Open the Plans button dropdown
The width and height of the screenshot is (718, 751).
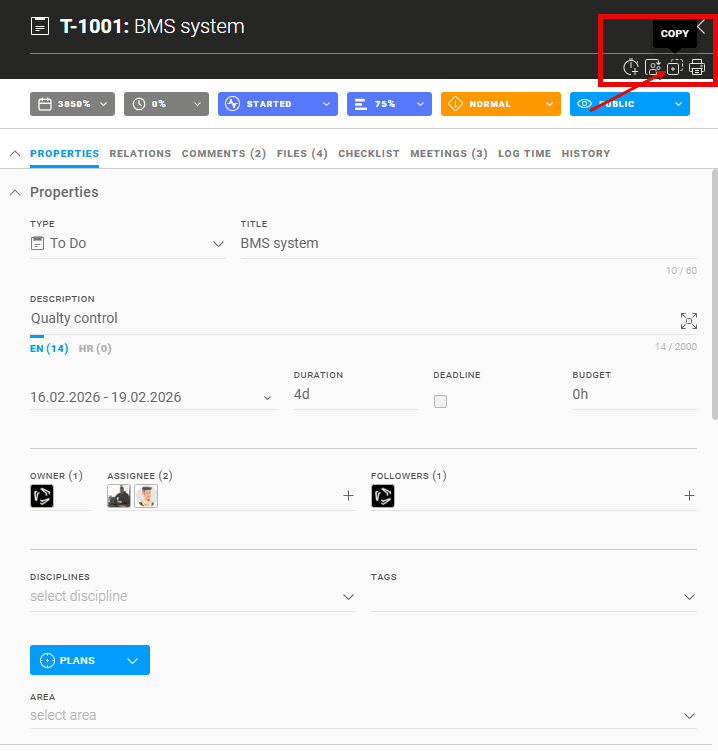click(90, 660)
